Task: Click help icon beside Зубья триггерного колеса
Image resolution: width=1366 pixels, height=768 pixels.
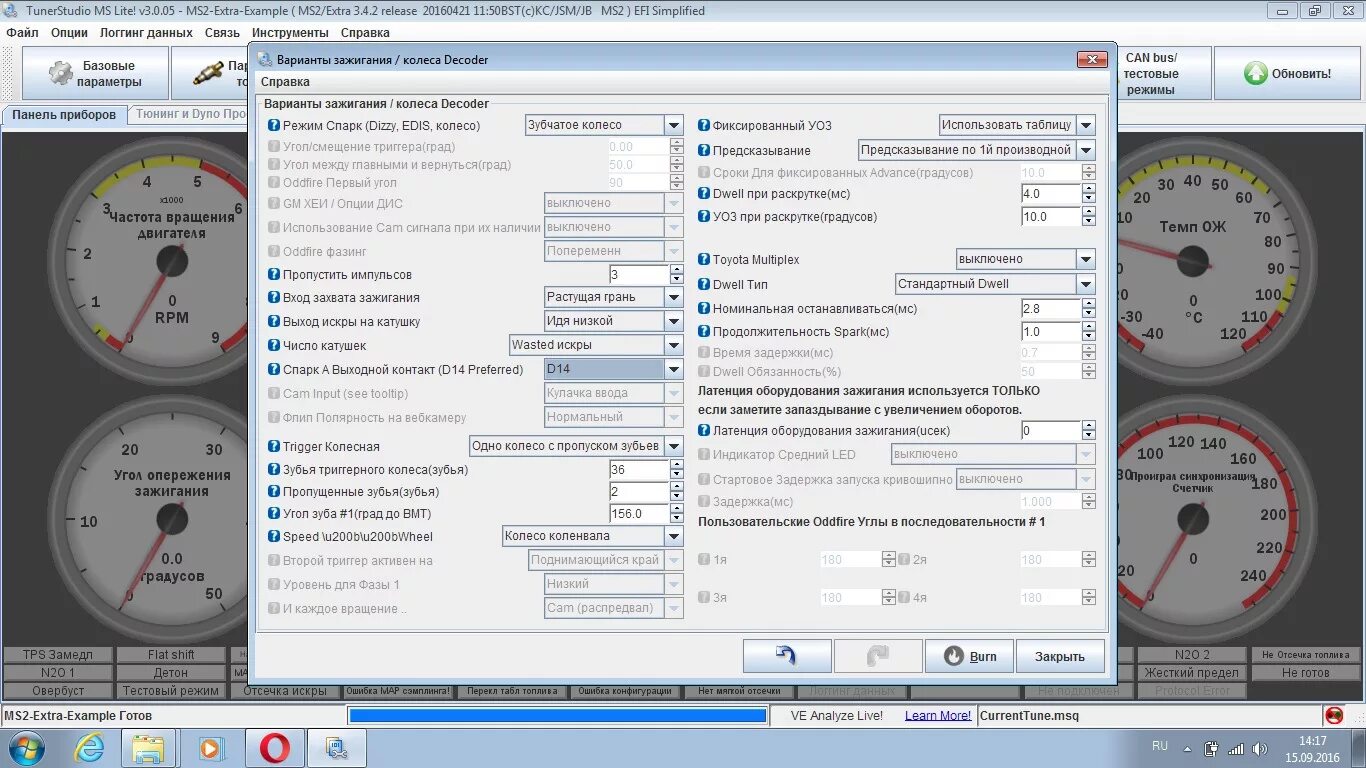Action: click(274, 470)
